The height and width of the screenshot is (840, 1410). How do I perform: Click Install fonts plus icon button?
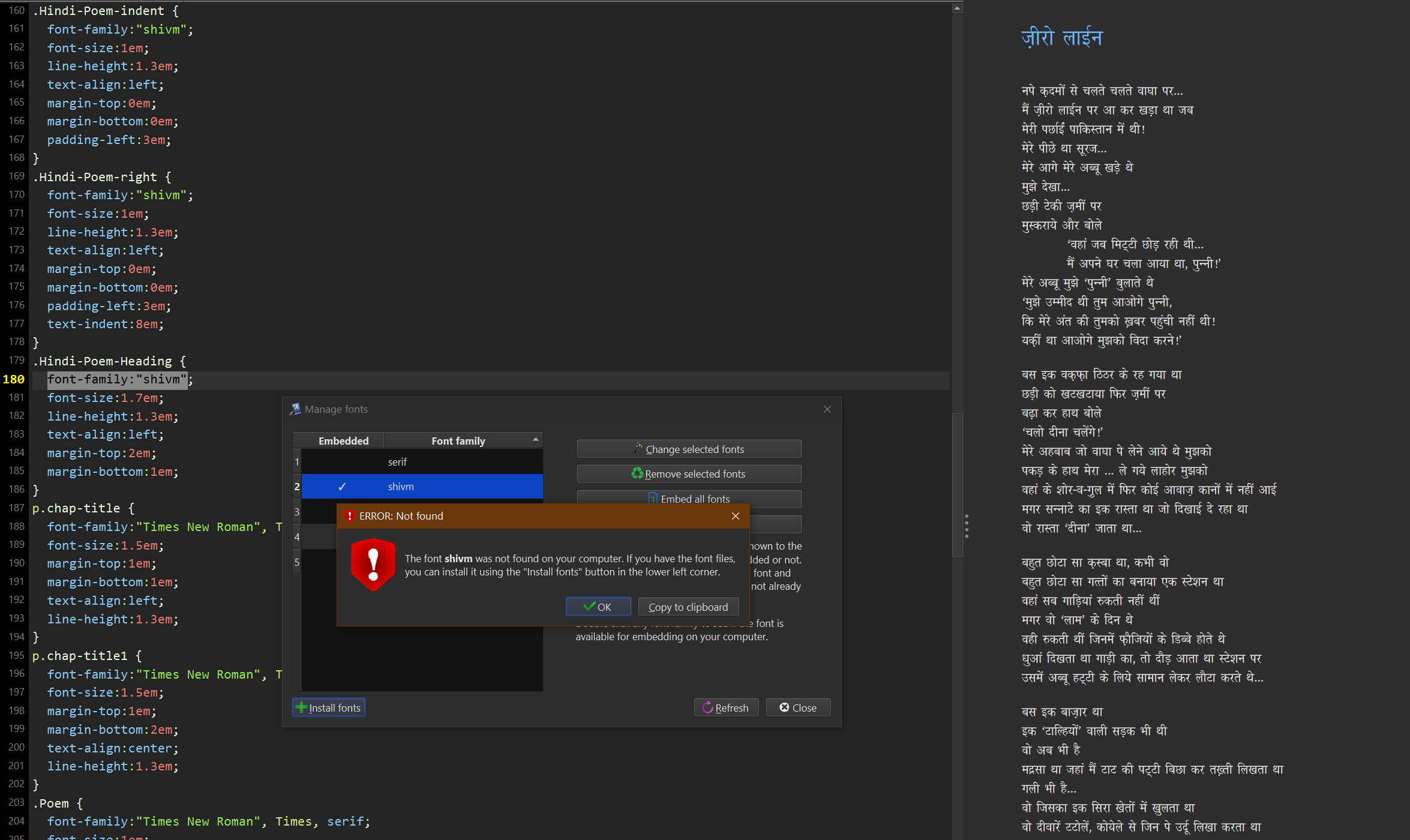click(328, 707)
